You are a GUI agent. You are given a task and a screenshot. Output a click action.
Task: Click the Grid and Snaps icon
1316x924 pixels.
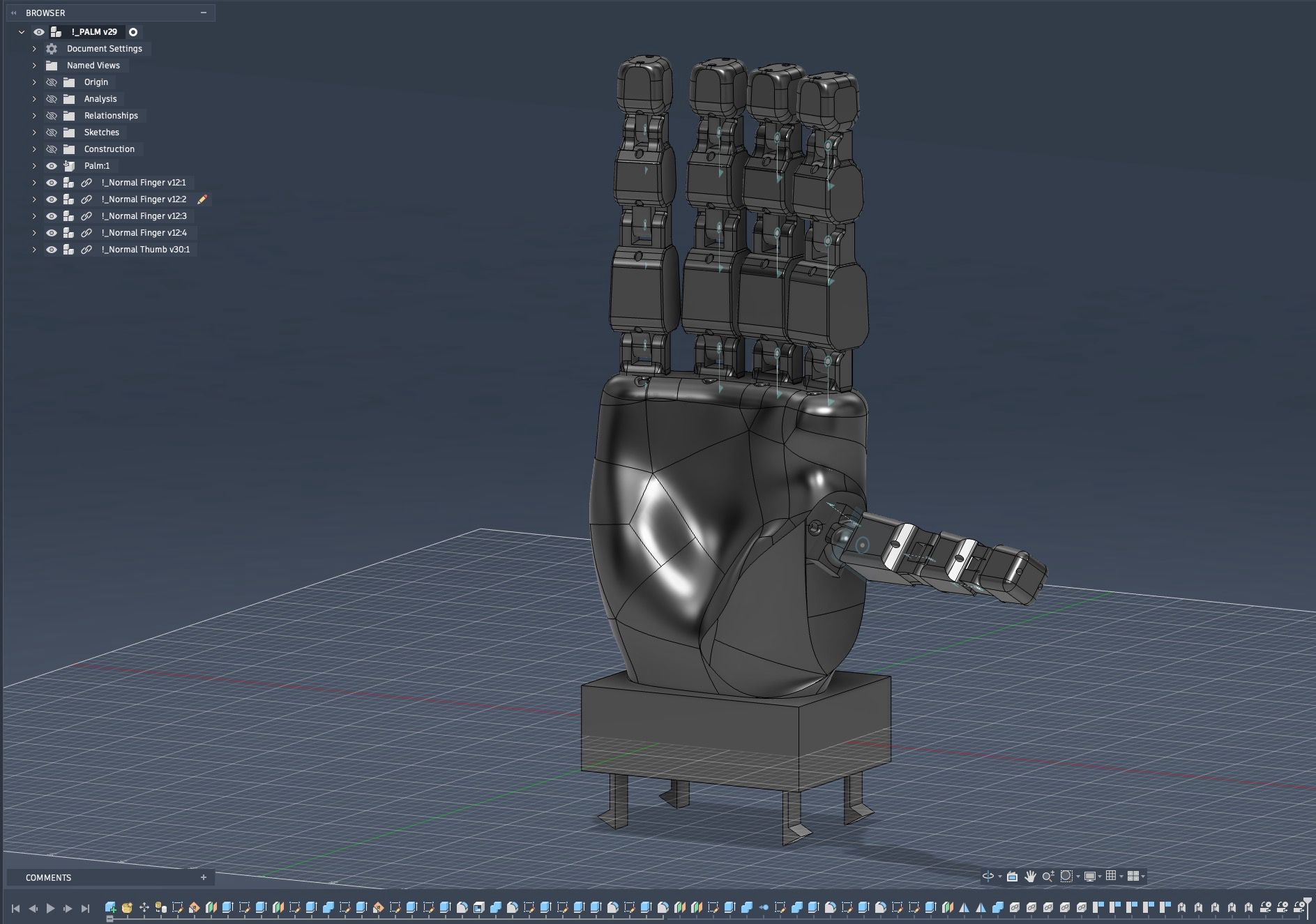pyautogui.click(x=1111, y=876)
